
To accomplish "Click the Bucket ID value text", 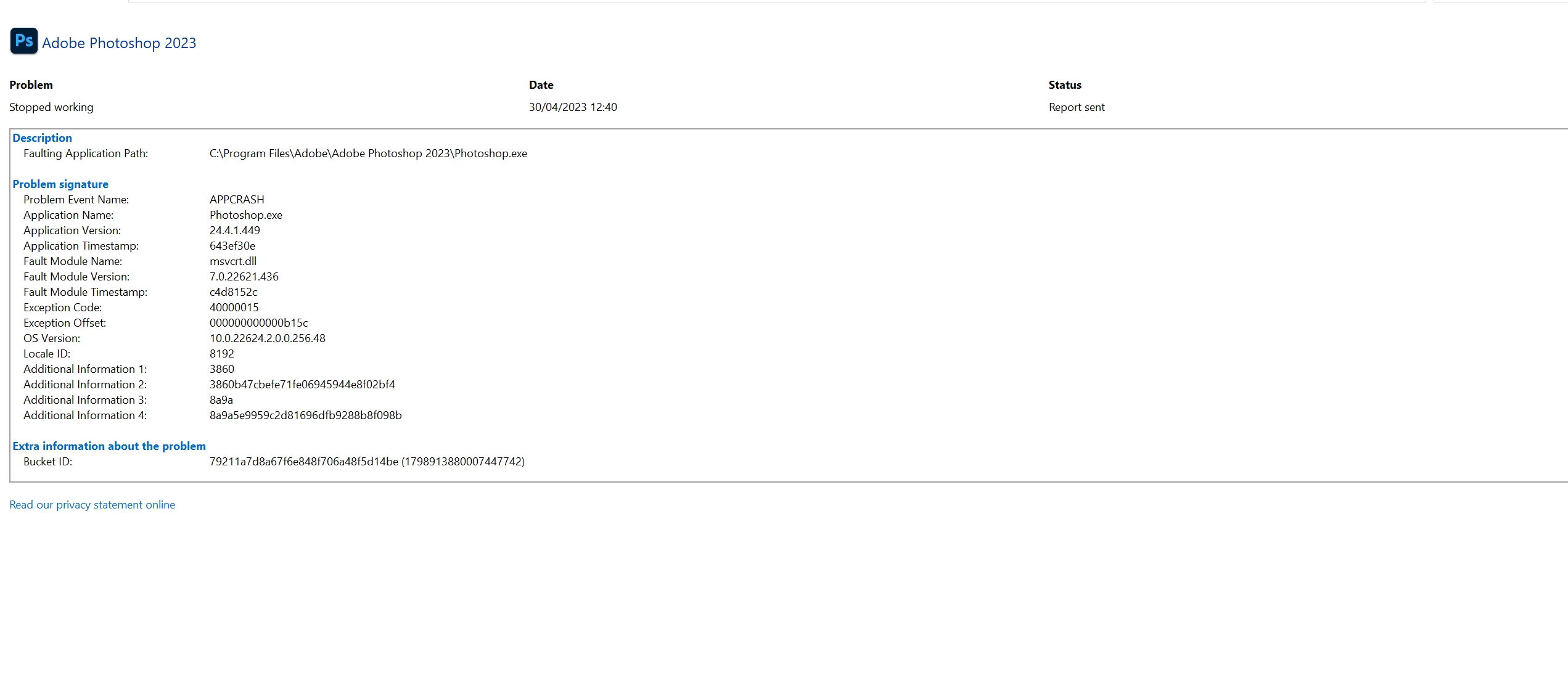I will click(367, 462).
